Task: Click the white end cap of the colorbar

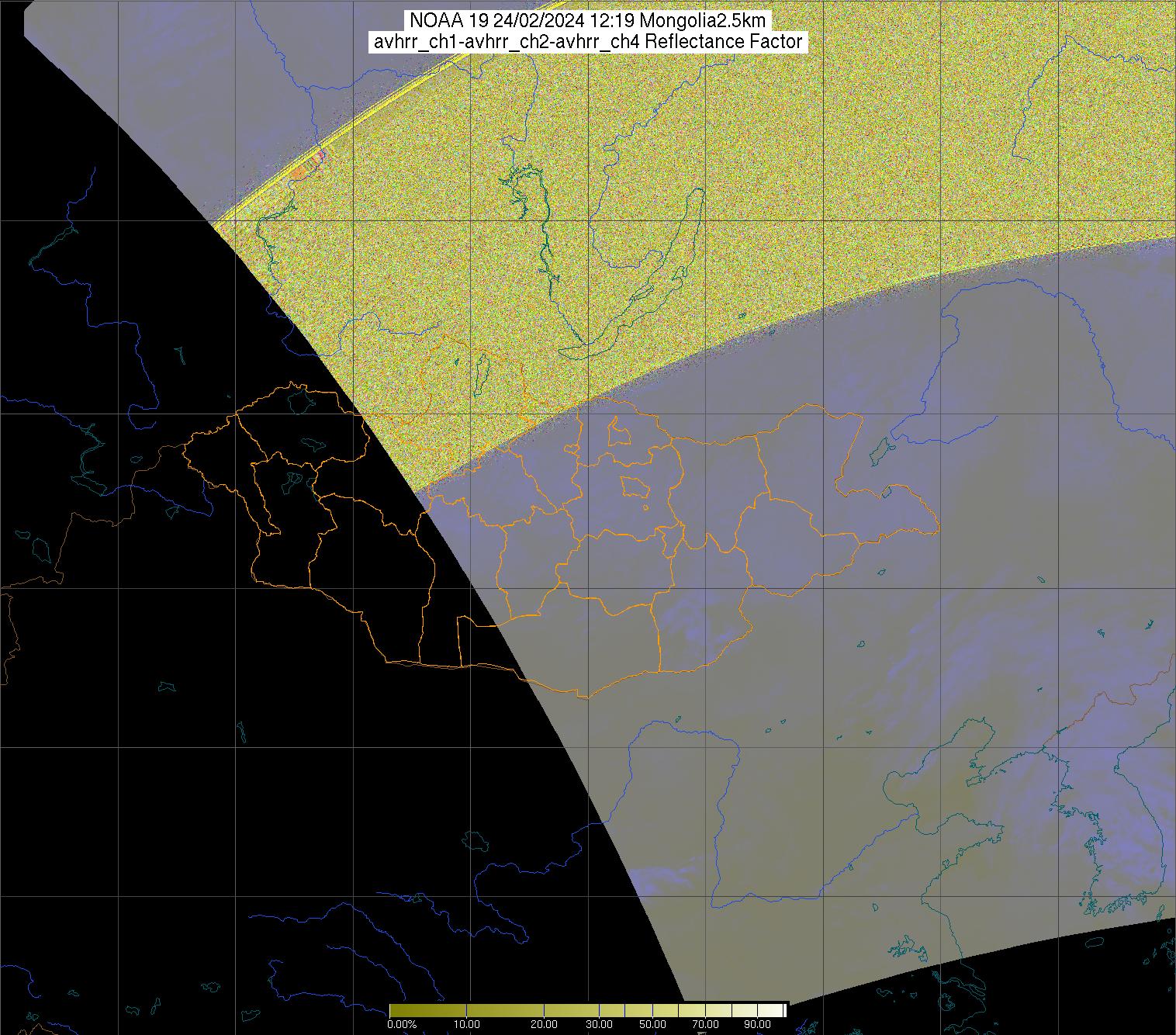Action: (x=786, y=1010)
